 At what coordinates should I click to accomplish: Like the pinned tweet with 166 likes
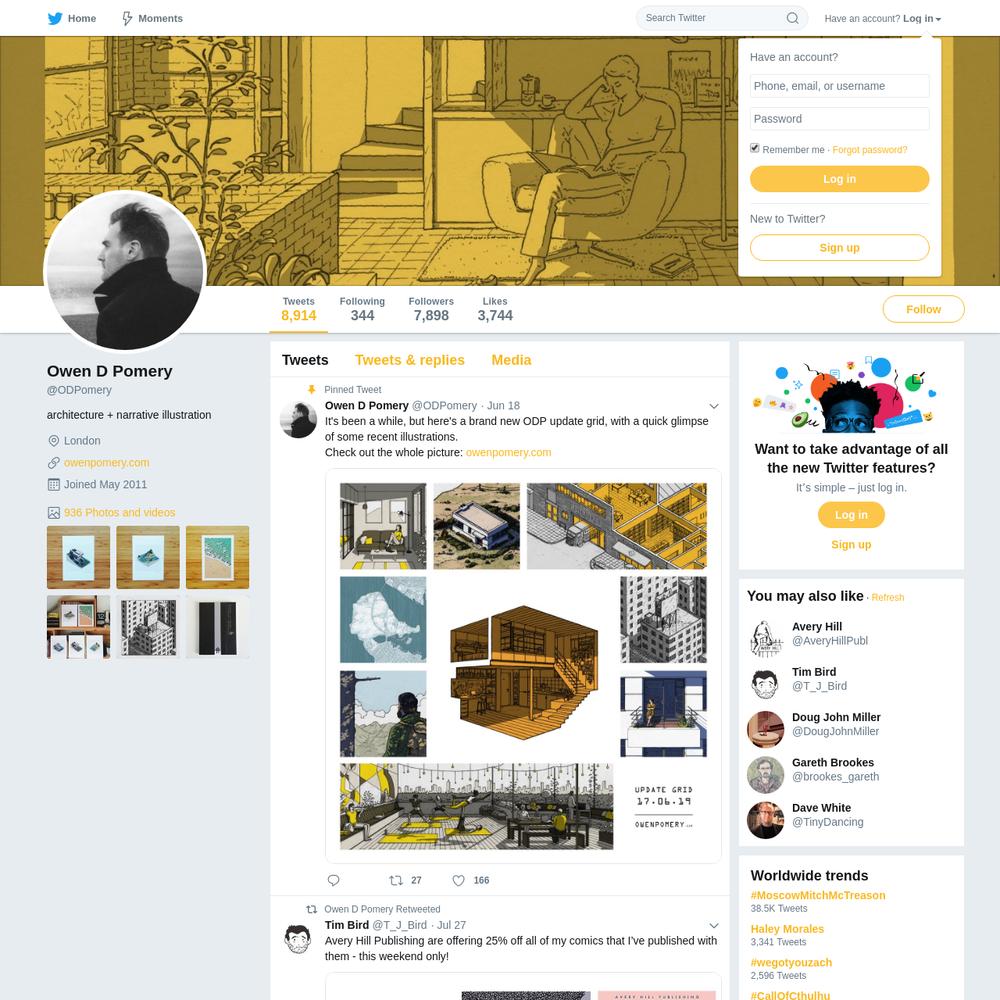(x=458, y=880)
